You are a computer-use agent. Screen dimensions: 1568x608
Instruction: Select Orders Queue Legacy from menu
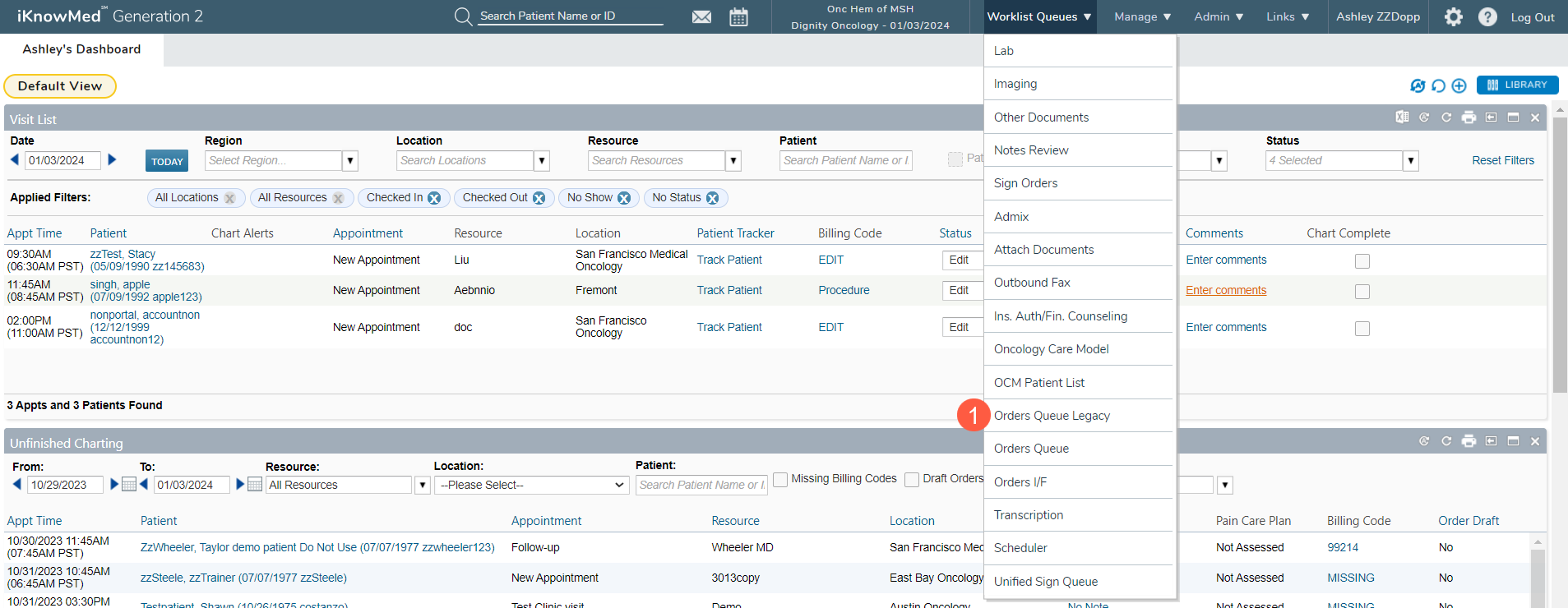click(x=1051, y=416)
